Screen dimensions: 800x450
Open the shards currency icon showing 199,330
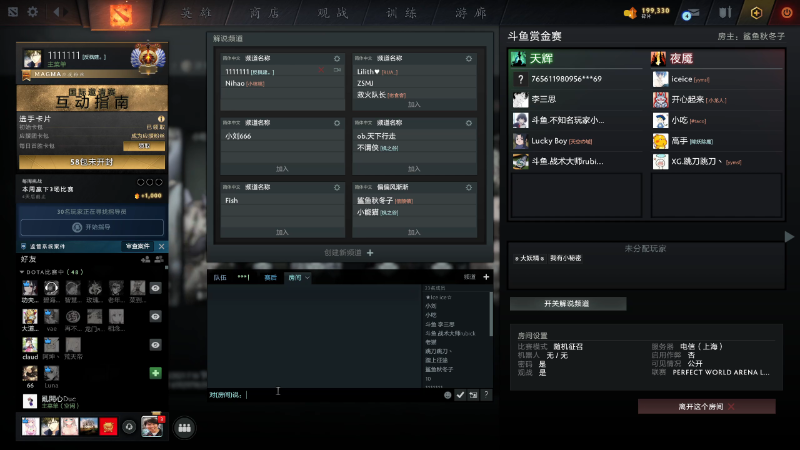(x=630, y=13)
